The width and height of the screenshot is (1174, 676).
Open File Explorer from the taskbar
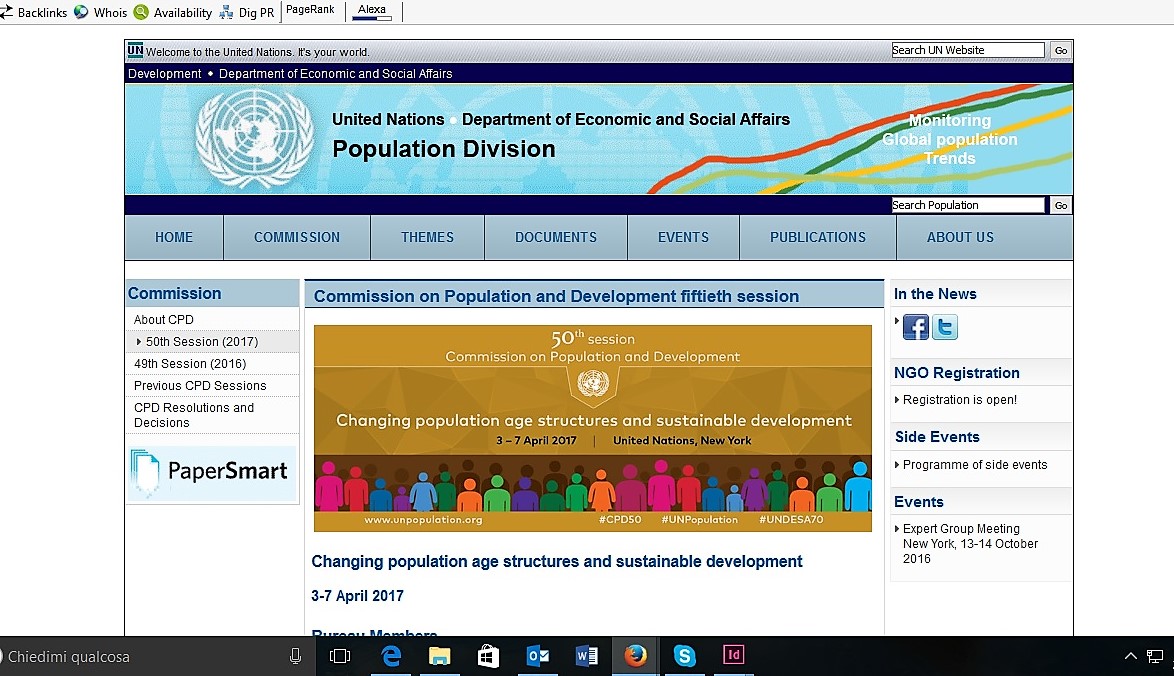[440, 657]
